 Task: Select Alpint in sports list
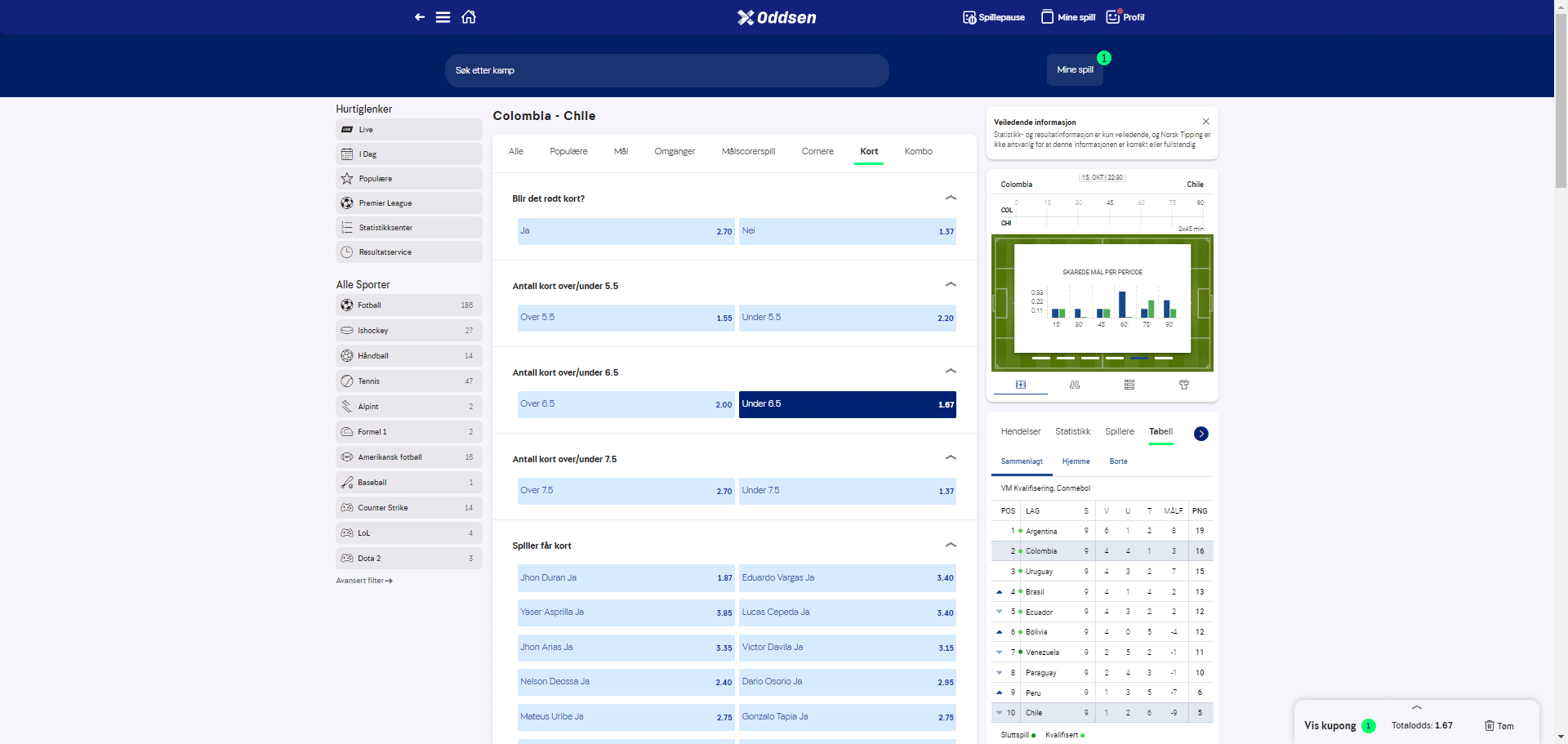(x=409, y=407)
